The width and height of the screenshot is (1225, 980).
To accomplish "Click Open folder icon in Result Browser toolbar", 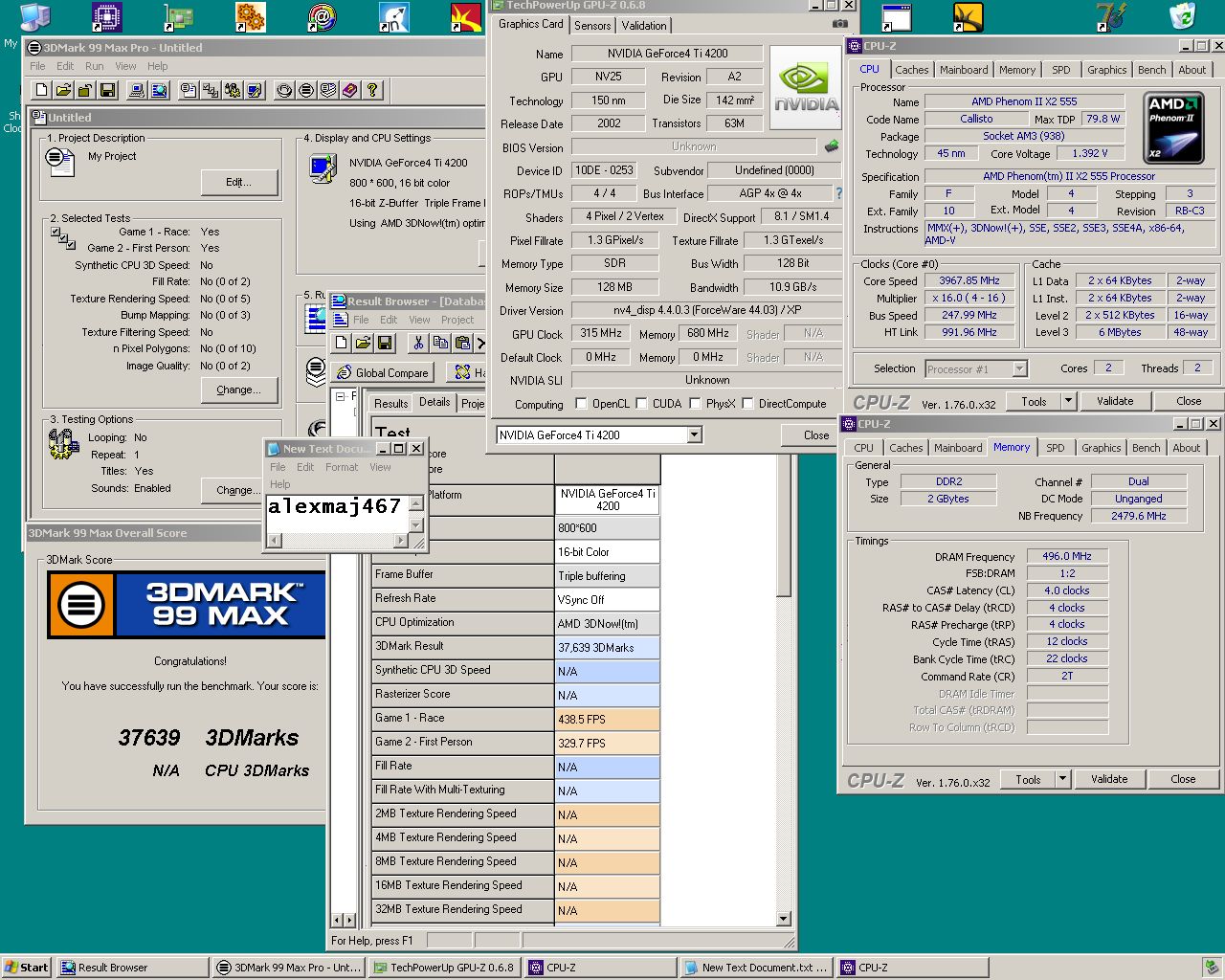I will point(363,343).
